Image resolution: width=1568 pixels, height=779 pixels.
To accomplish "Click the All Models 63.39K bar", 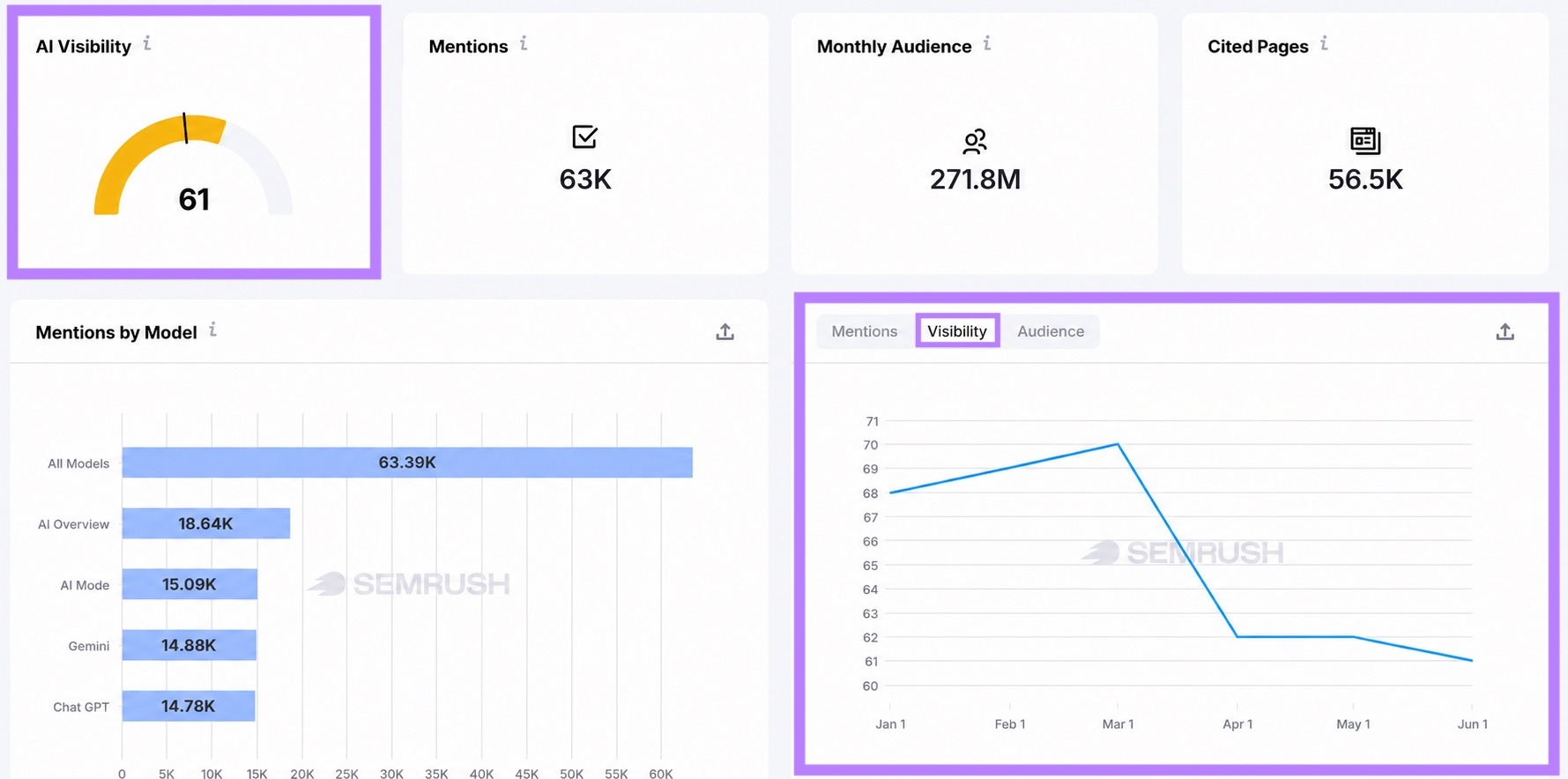I will [407, 463].
